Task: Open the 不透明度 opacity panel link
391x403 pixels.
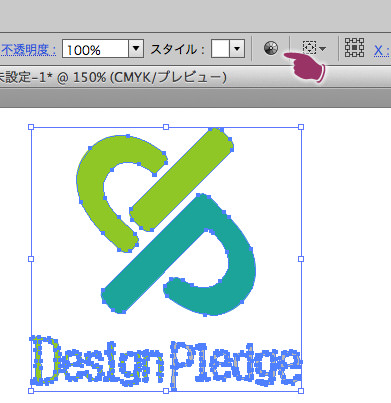Action: pos(29,50)
